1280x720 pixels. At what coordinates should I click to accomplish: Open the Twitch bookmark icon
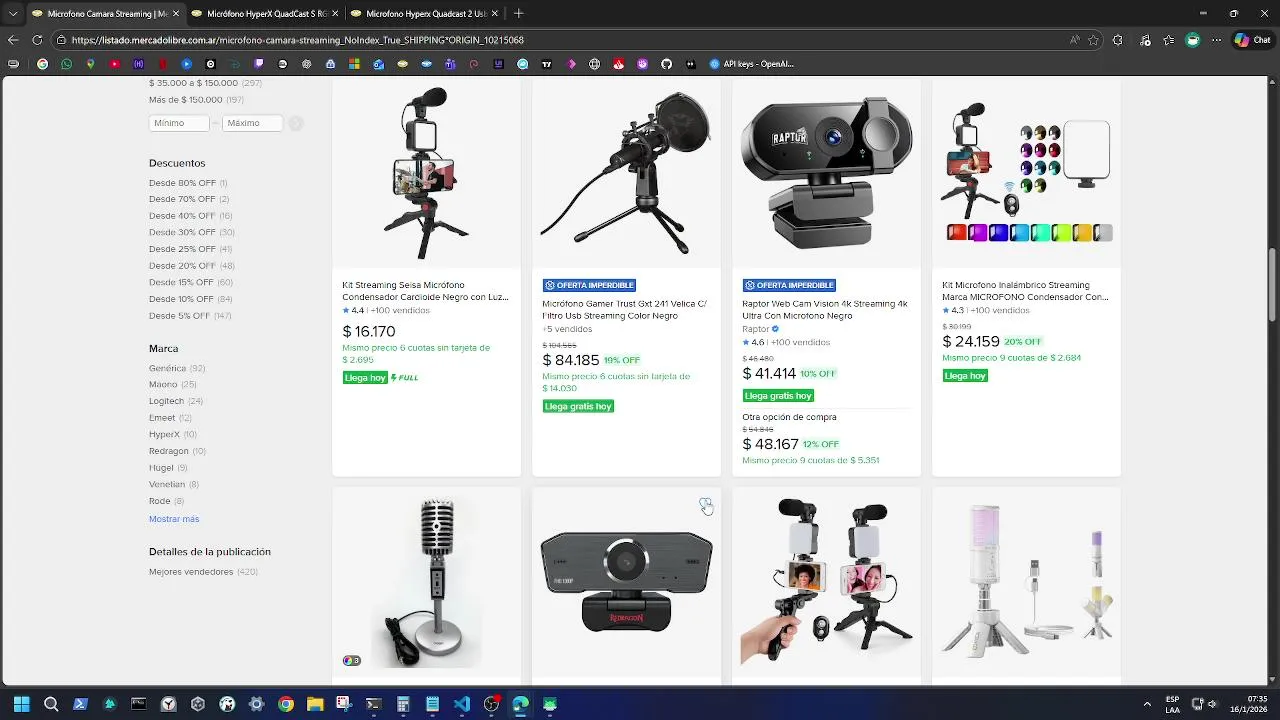coord(258,64)
